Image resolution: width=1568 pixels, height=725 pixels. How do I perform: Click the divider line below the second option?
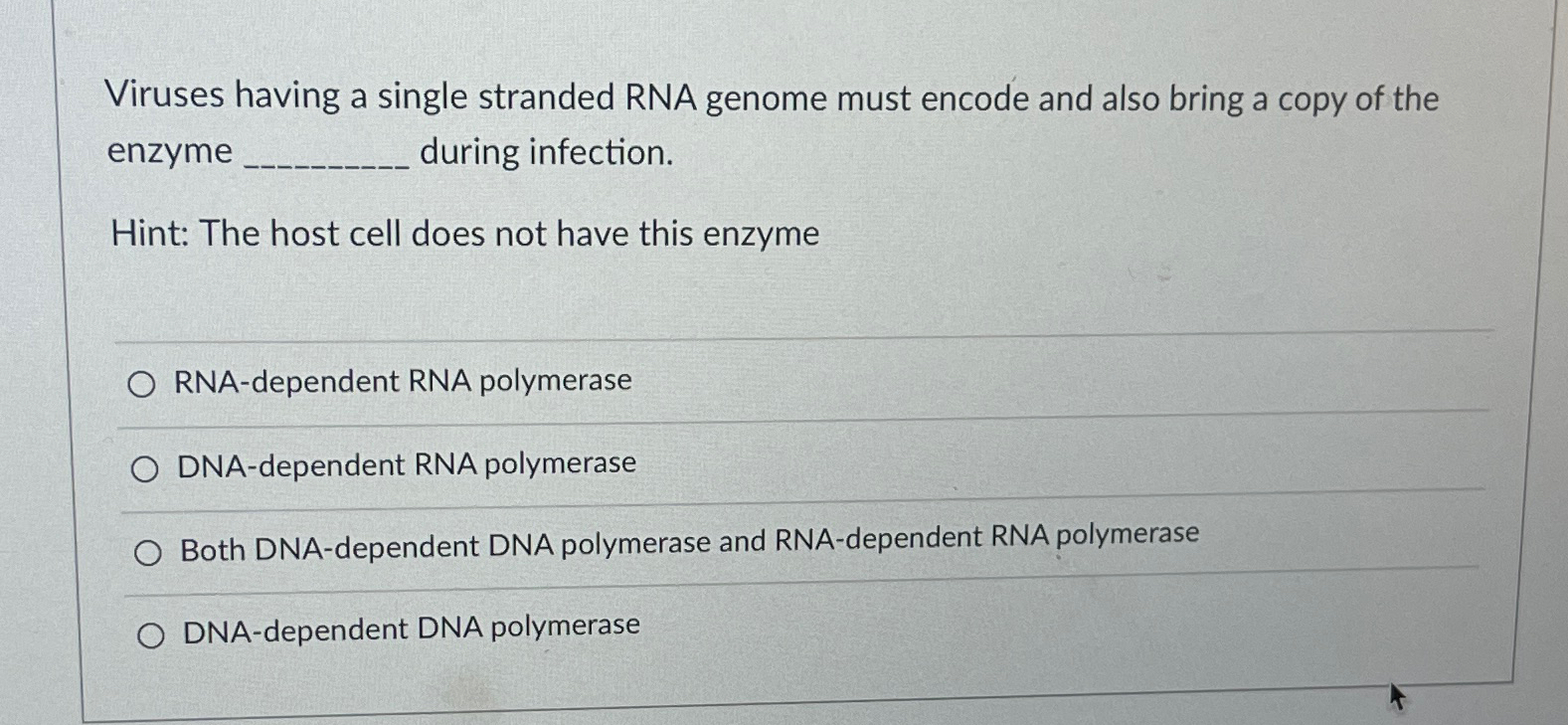795,505
